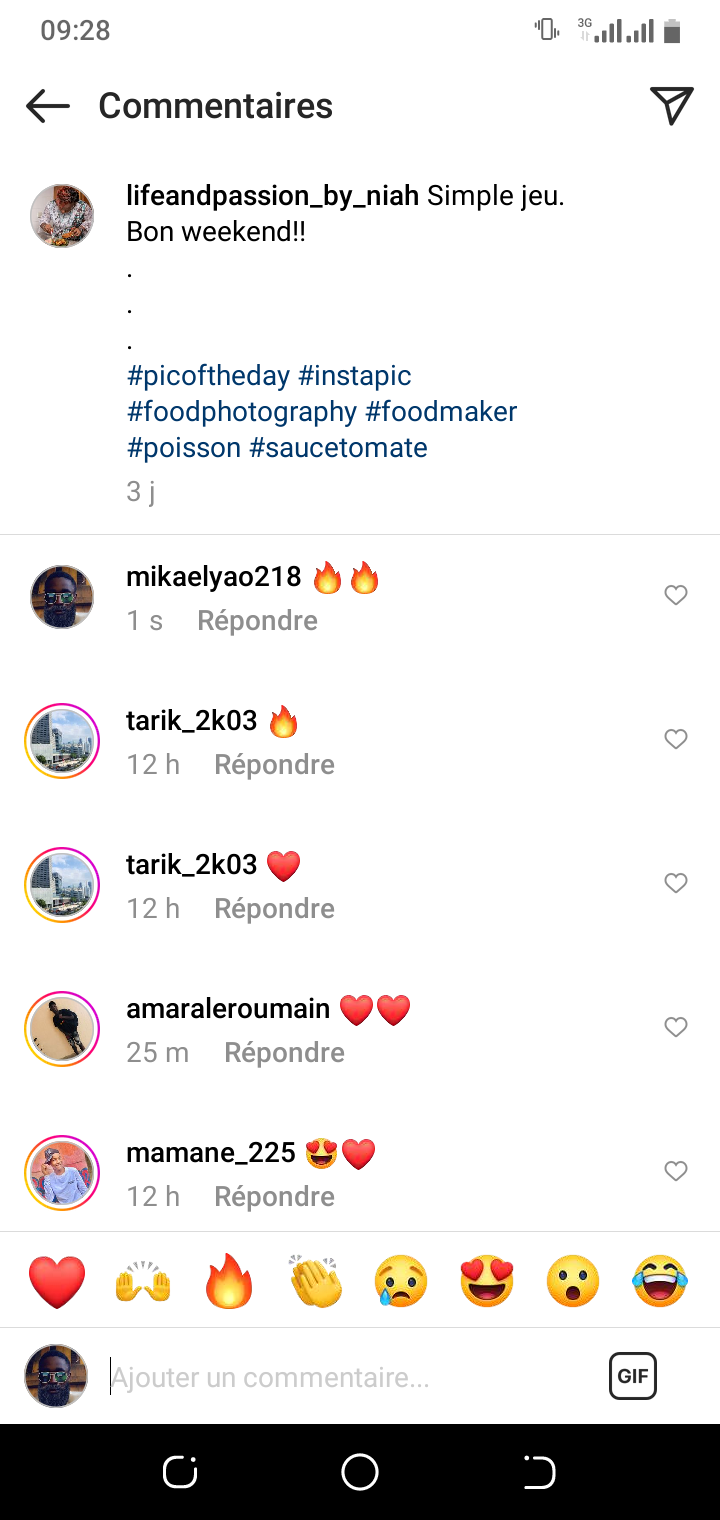
Task: Open the share paper plane icon
Action: coord(671,106)
